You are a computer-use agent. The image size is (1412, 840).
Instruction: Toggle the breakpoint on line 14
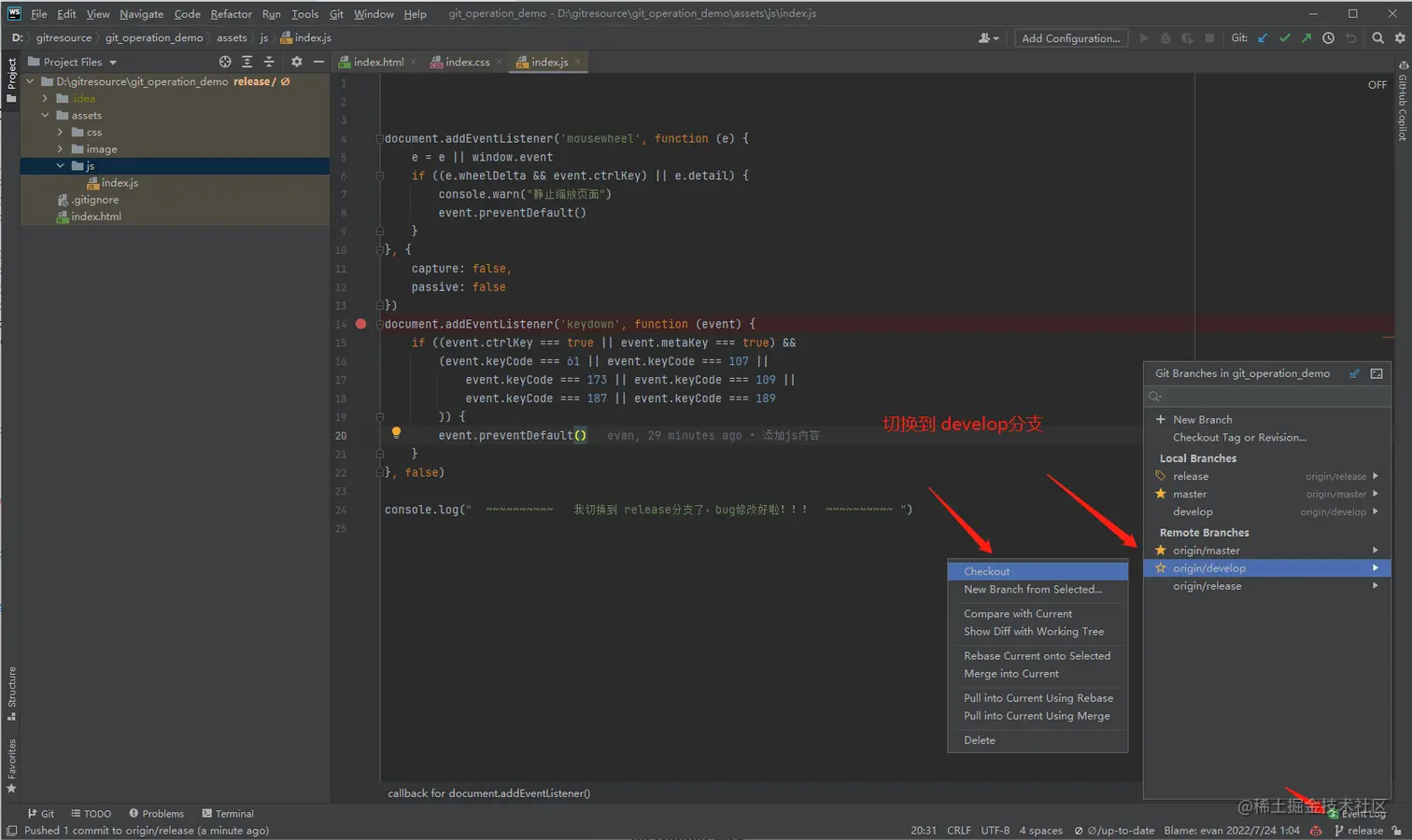click(361, 324)
